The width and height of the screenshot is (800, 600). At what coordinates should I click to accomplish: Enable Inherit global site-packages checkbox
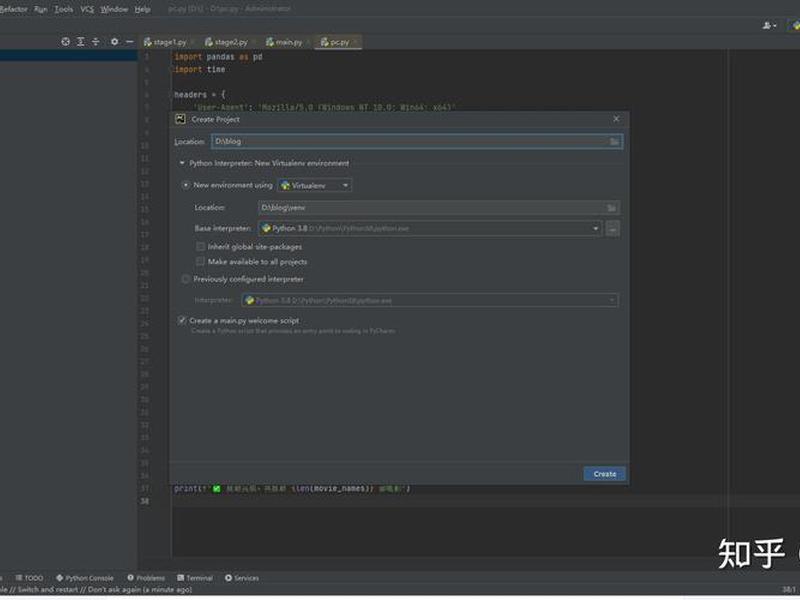(x=201, y=247)
